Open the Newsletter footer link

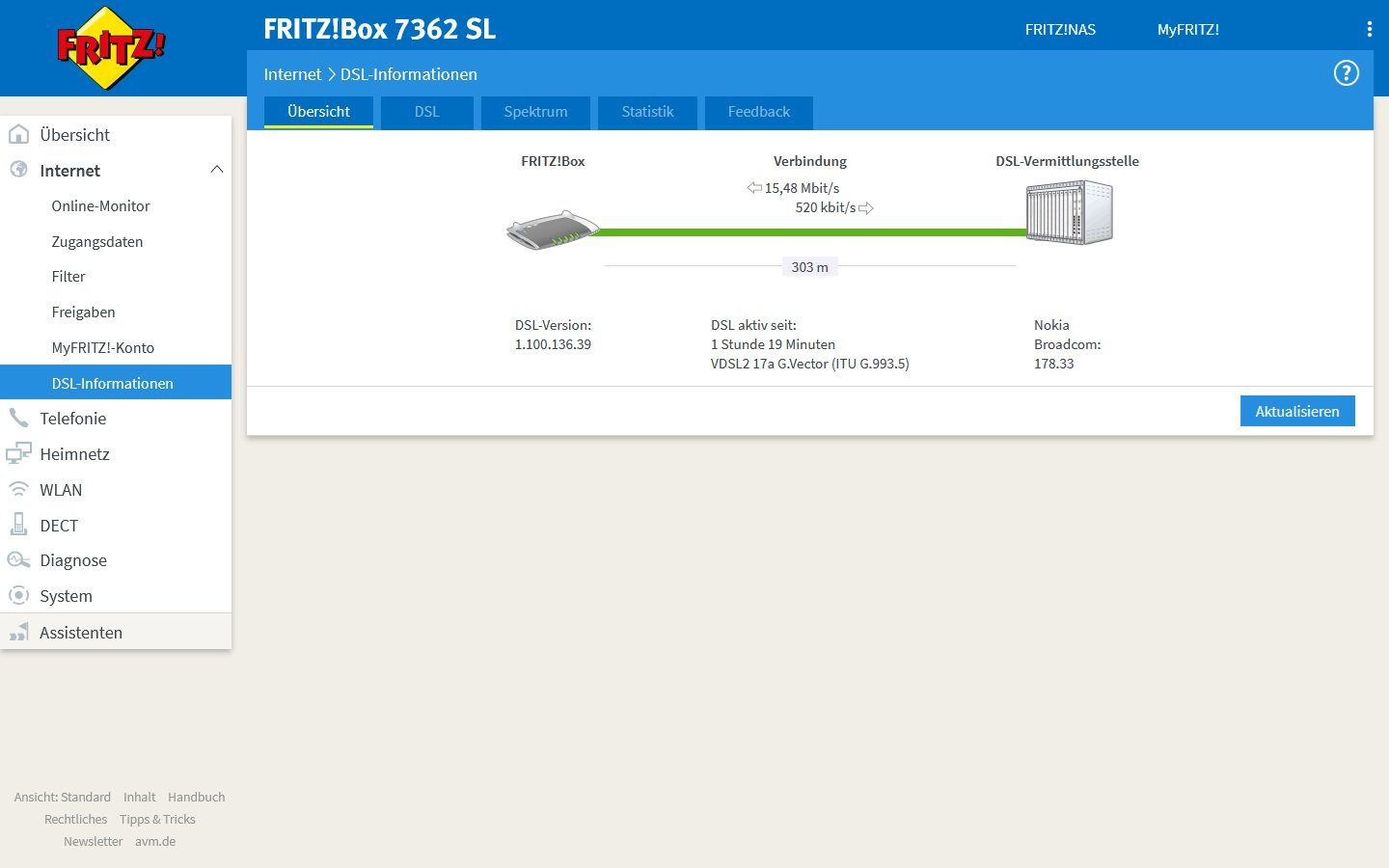point(93,841)
